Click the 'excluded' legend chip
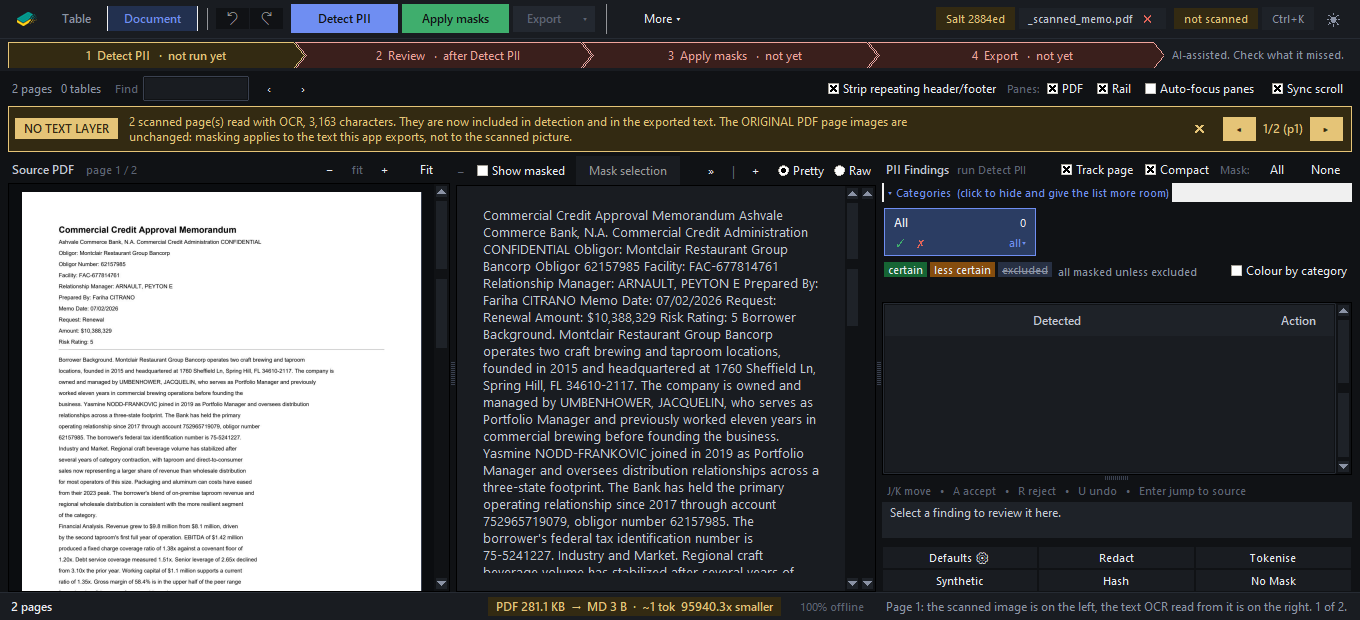 click(1025, 270)
